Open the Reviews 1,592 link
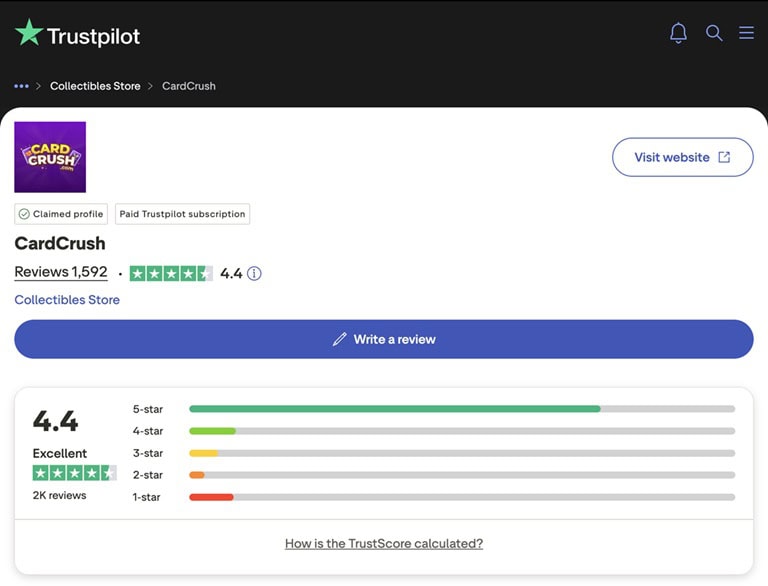This screenshot has height=586, width=768. [61, 272]
